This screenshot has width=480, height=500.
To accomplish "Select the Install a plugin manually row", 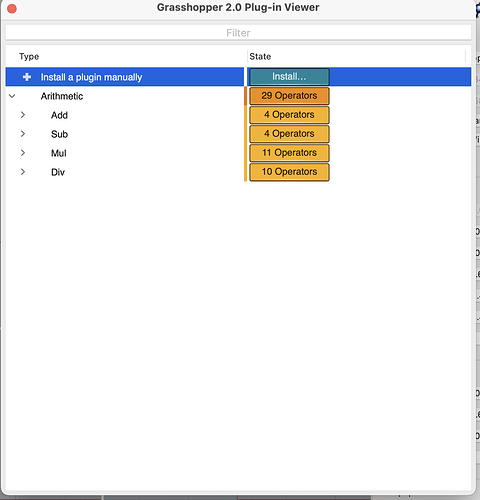I will point(238,77).
